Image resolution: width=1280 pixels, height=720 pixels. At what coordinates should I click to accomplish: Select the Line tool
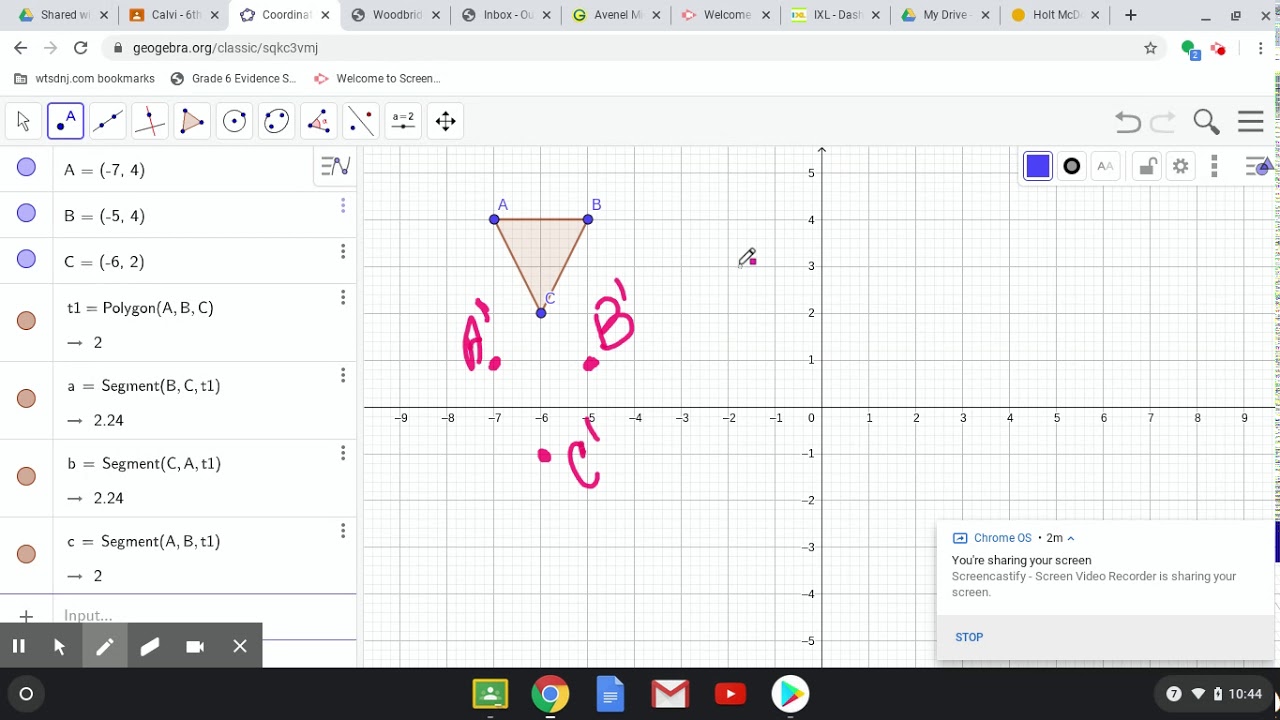(x=108, y=121)
